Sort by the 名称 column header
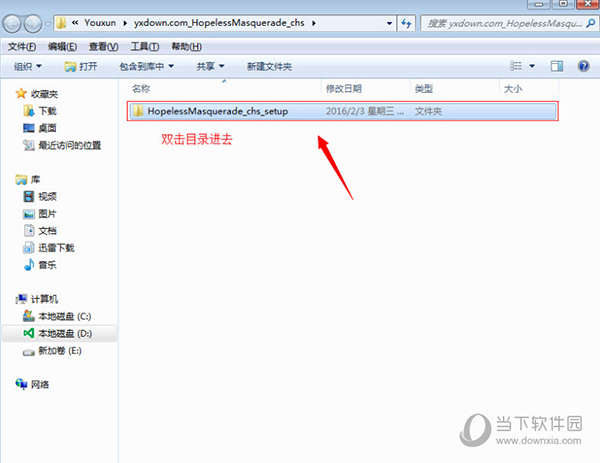 (x=141, y=89)
